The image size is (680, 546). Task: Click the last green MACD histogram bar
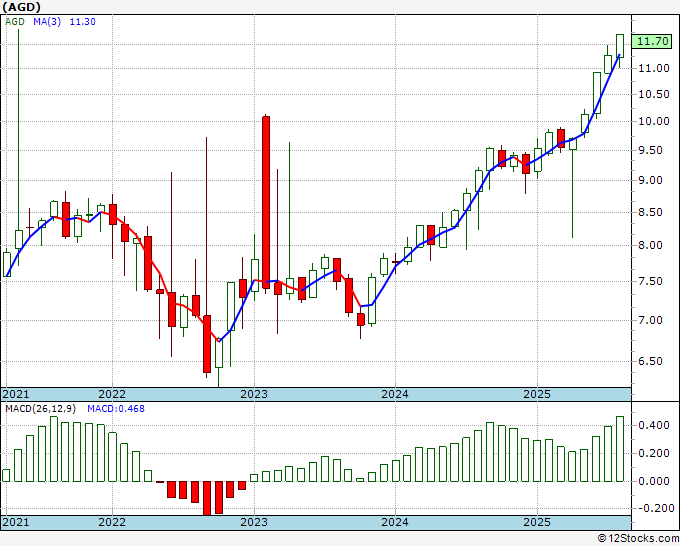pyautogui.click(x=620, y=449)
